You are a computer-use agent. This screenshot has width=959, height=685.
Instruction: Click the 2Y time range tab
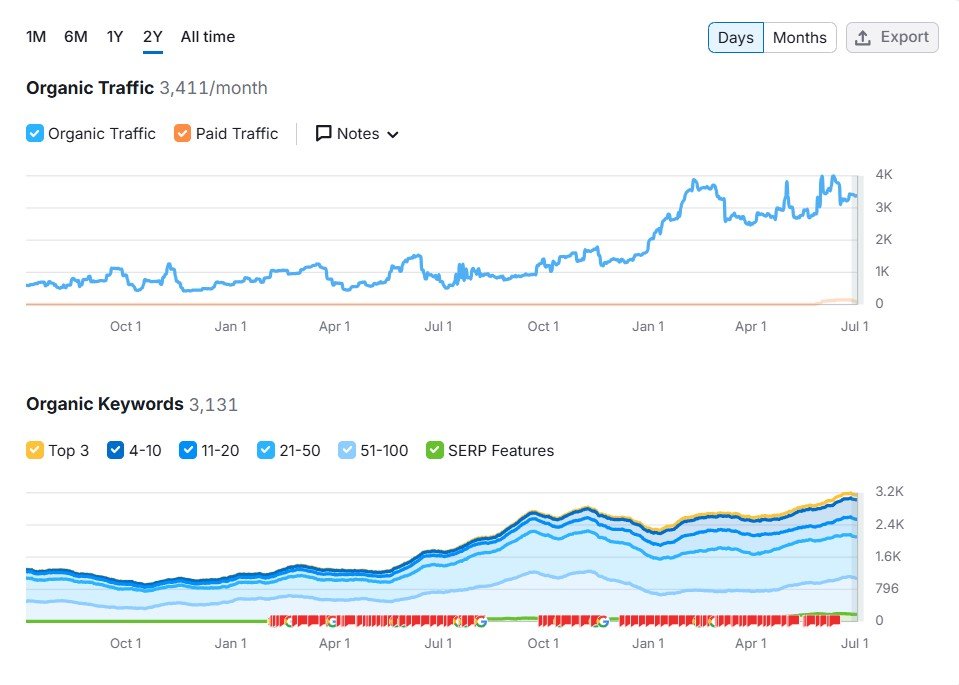tap(152, 37)
